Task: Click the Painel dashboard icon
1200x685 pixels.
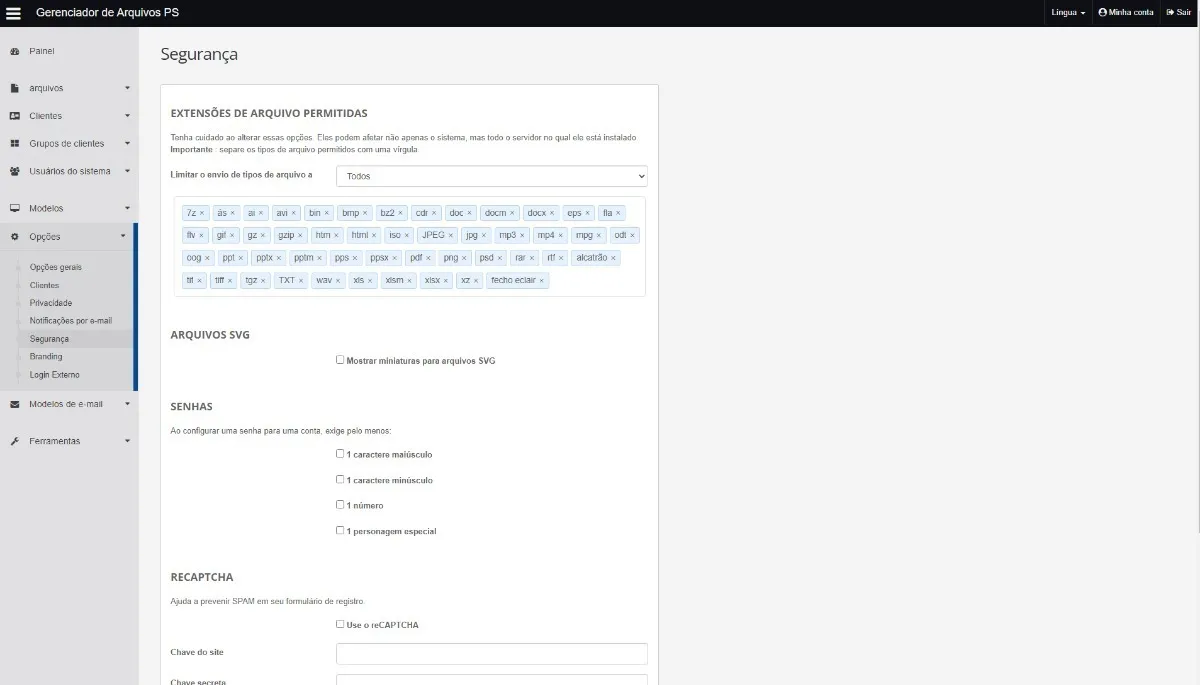Action: (x=15, y=51)
